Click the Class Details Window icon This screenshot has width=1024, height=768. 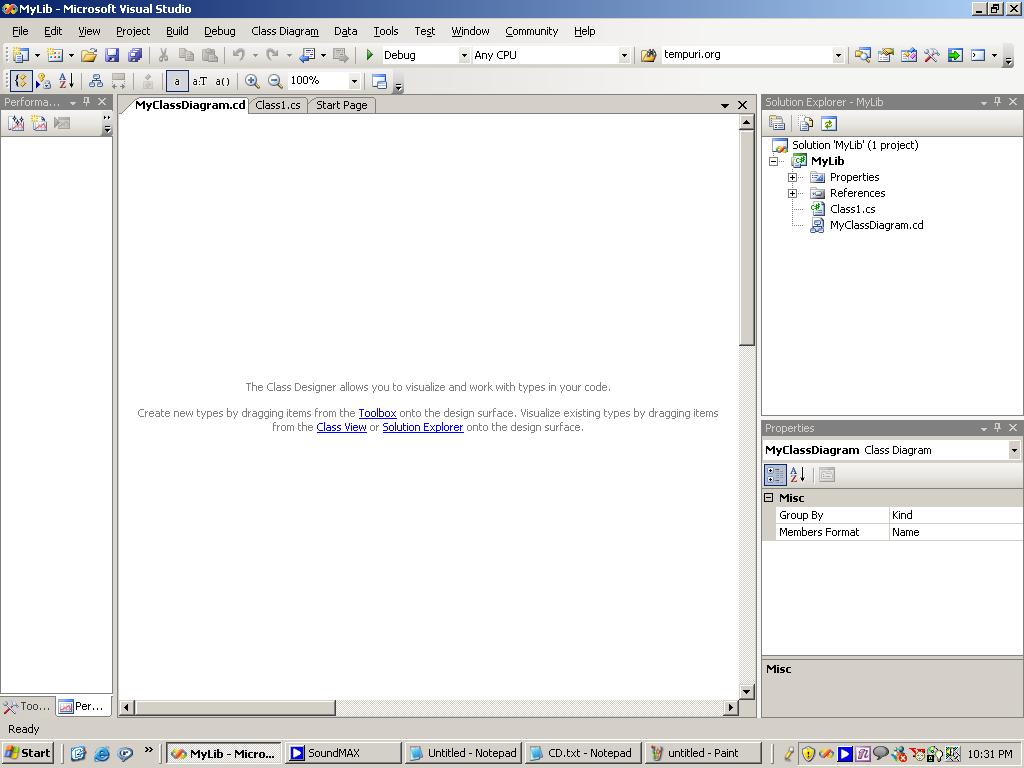(379, 81)
